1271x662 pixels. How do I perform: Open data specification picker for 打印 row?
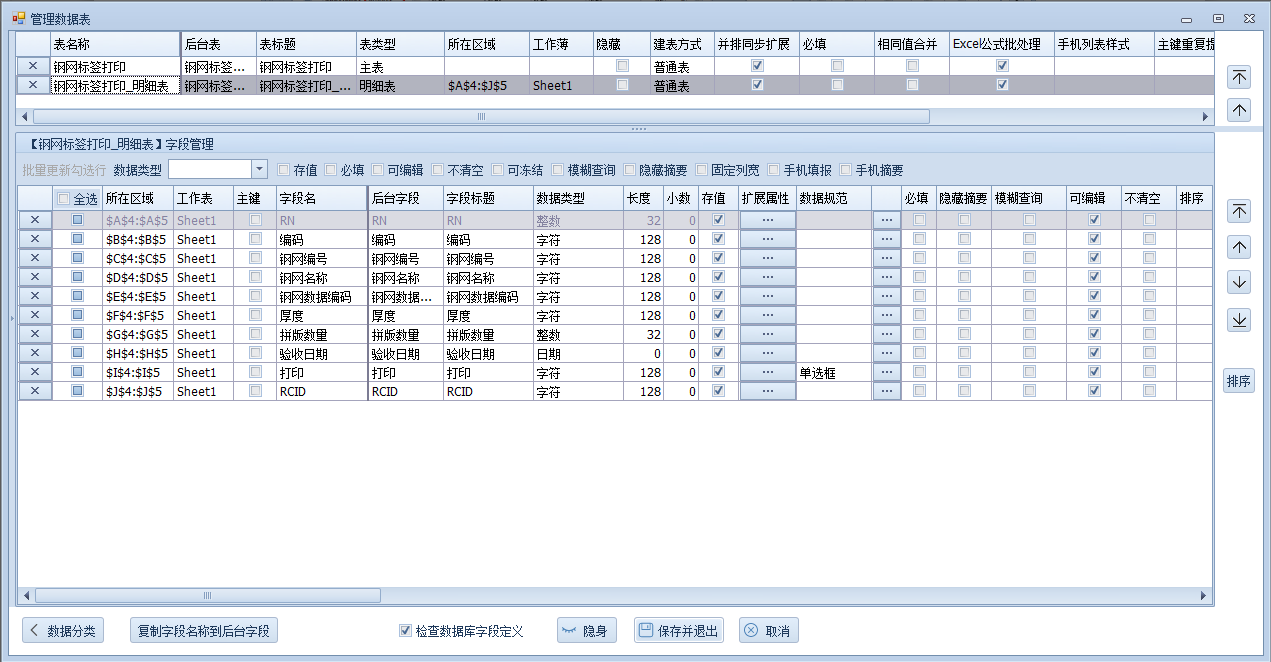pos(886,373)
